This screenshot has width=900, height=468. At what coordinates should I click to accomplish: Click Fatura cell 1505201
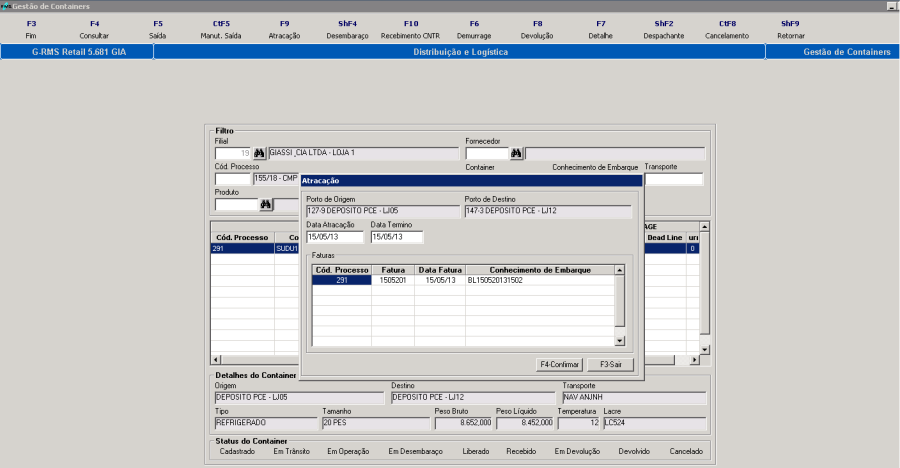[x=393, y=280]
